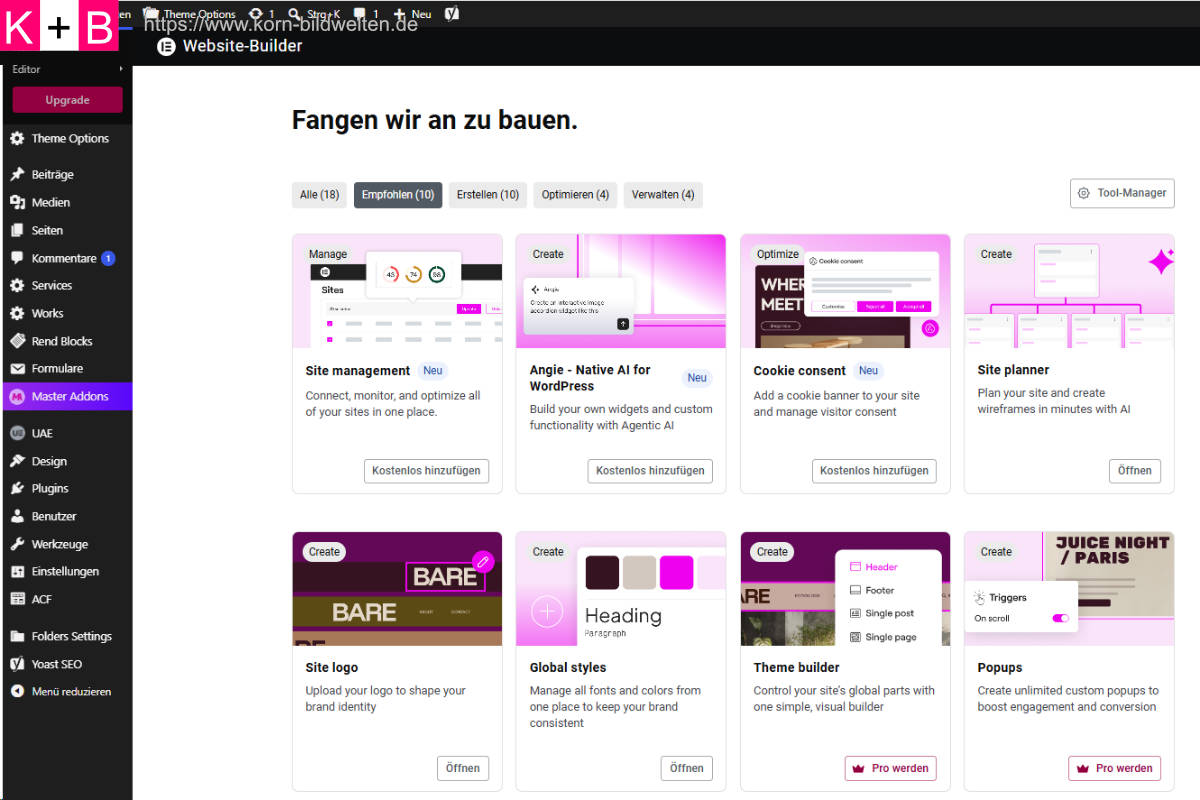
Task: Select Erstellen (10) filter tab
Action: (488, 195)
